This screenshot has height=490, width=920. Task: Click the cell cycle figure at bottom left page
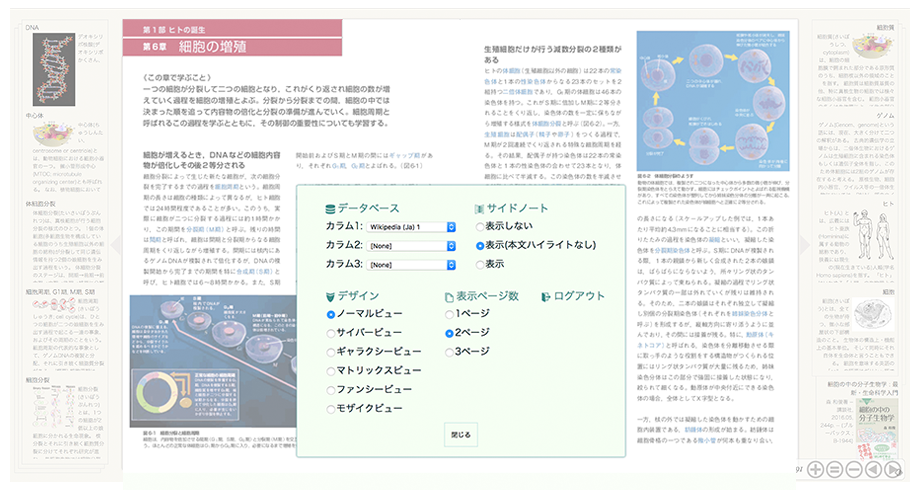pos(213,361)
